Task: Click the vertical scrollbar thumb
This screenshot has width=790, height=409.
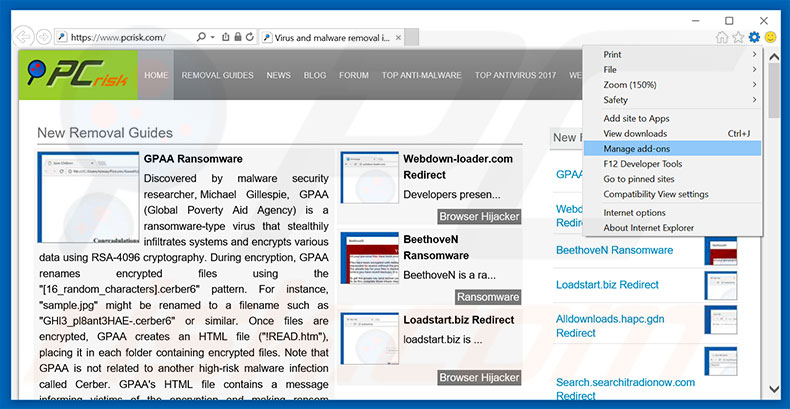Action: coord(774,92)
